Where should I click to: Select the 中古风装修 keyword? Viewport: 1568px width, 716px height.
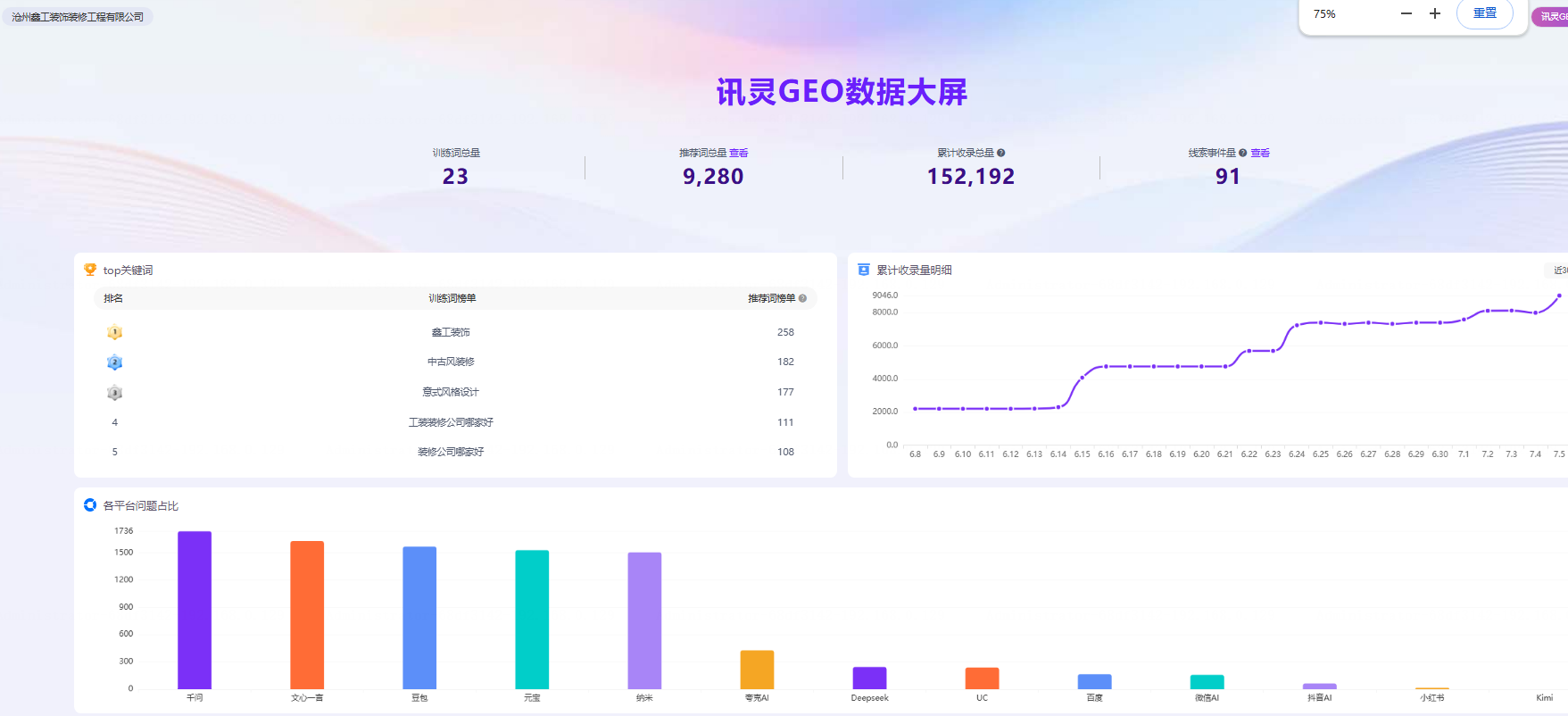coord(451,362)
